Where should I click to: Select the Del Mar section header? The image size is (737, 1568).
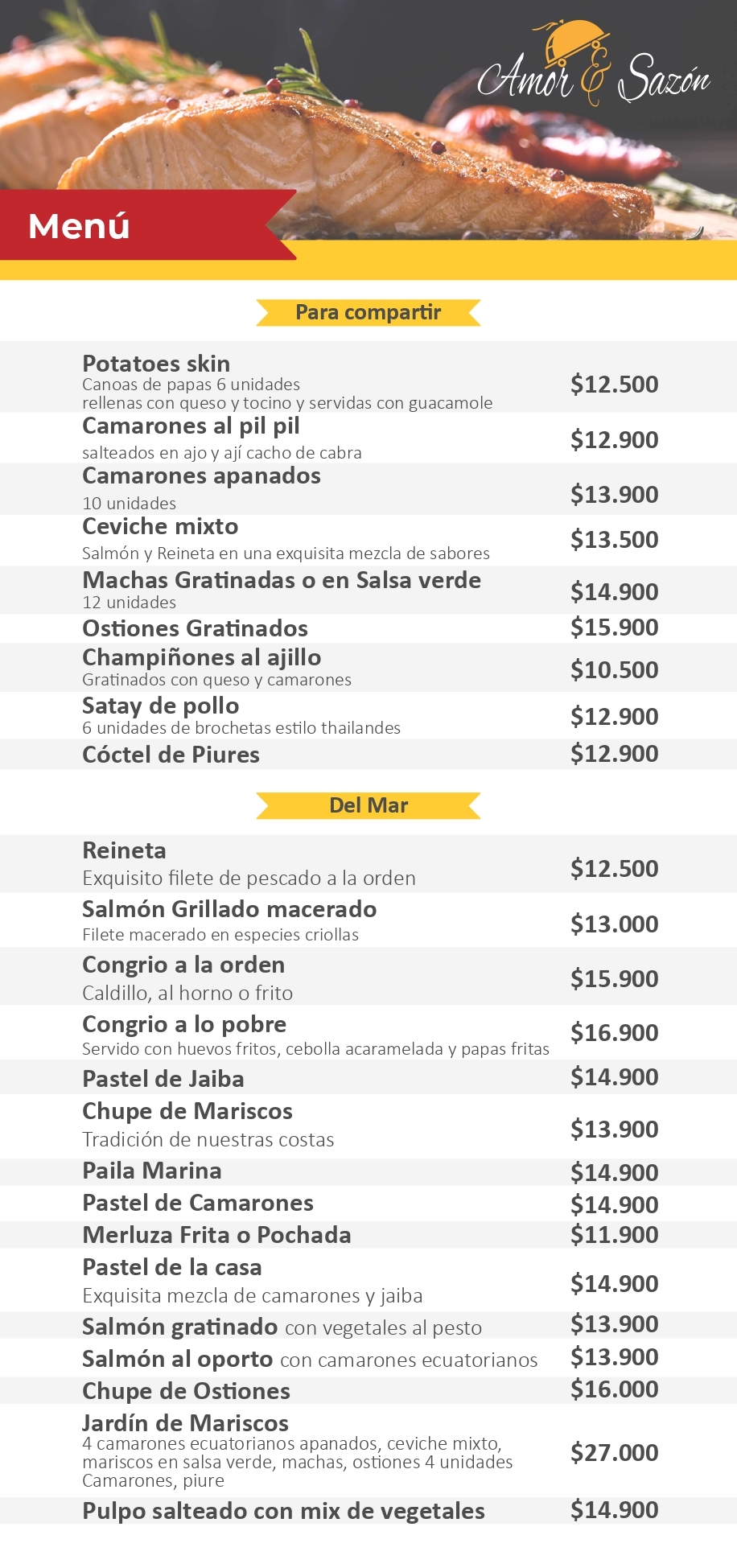click(368, 805)
